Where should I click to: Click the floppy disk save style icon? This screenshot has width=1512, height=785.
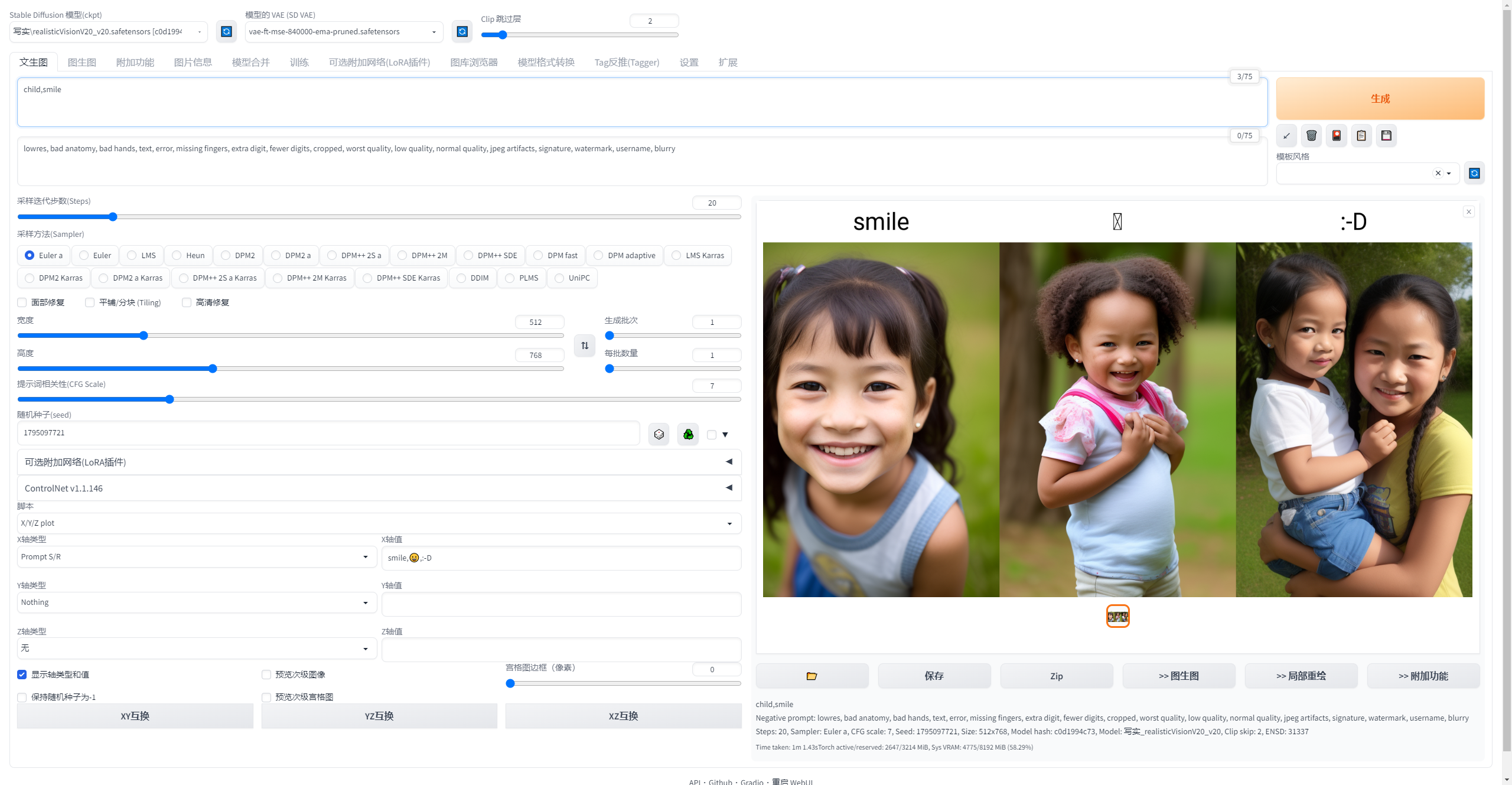pos(1386,136)
